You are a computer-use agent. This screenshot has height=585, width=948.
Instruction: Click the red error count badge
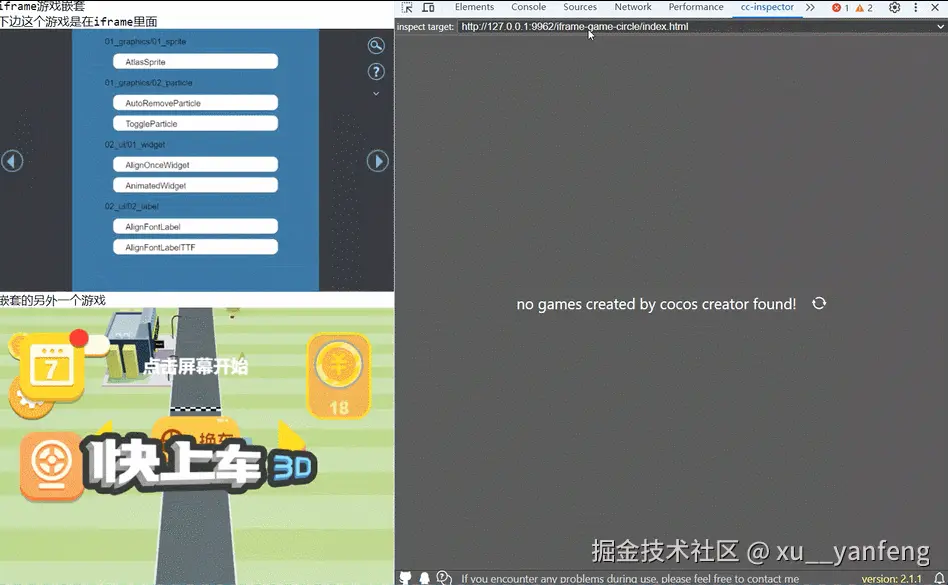[840, 8]
